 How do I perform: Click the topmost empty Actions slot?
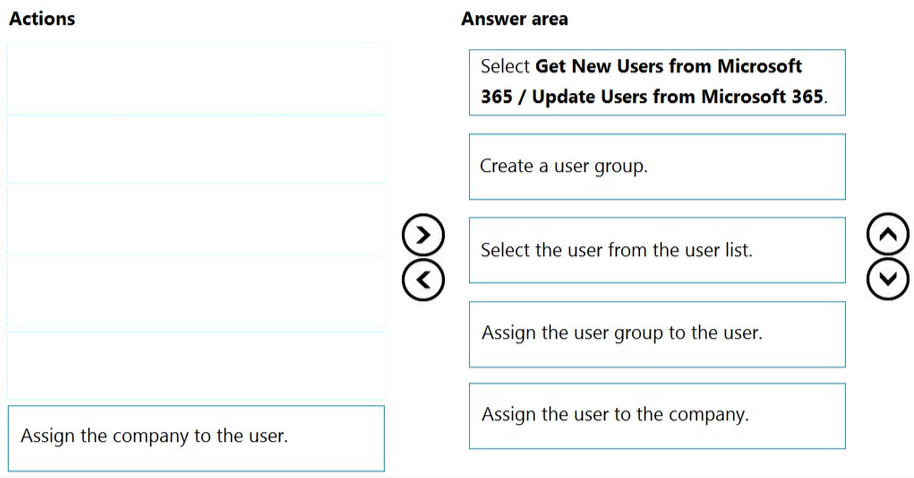pyautogui.click(x=196, y=78)
